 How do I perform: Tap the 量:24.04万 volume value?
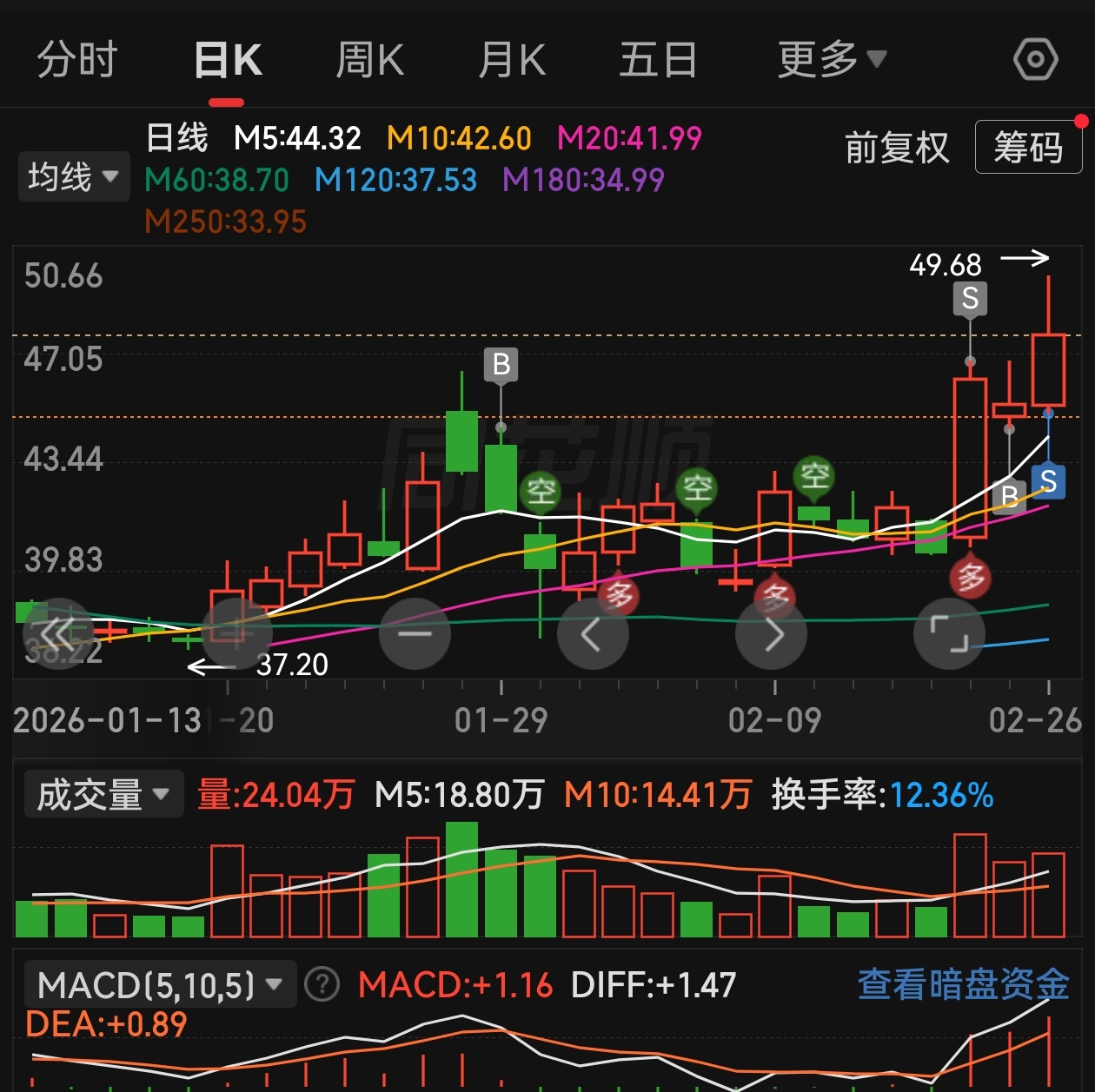pos(276,795)
